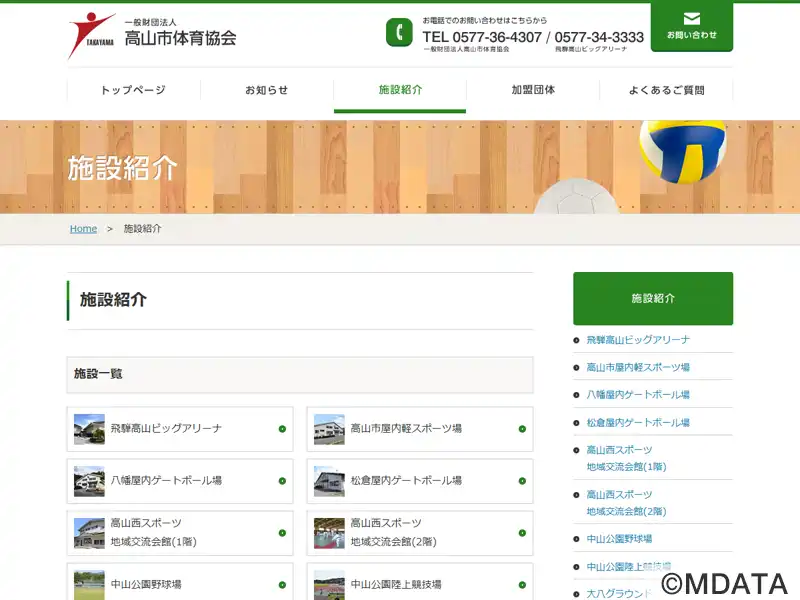The height and width of the screenshot is (600, 800).
Task: Click arrow icon beside 高山市屋内軽スポーツ場 card
Action: [x=522, y=429]
